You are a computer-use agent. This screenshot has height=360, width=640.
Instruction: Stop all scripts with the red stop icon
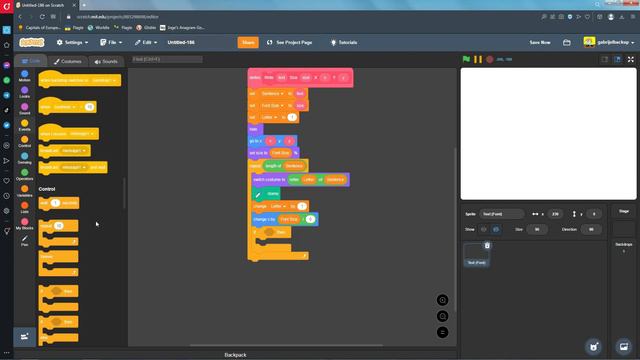tap(489, 59)
